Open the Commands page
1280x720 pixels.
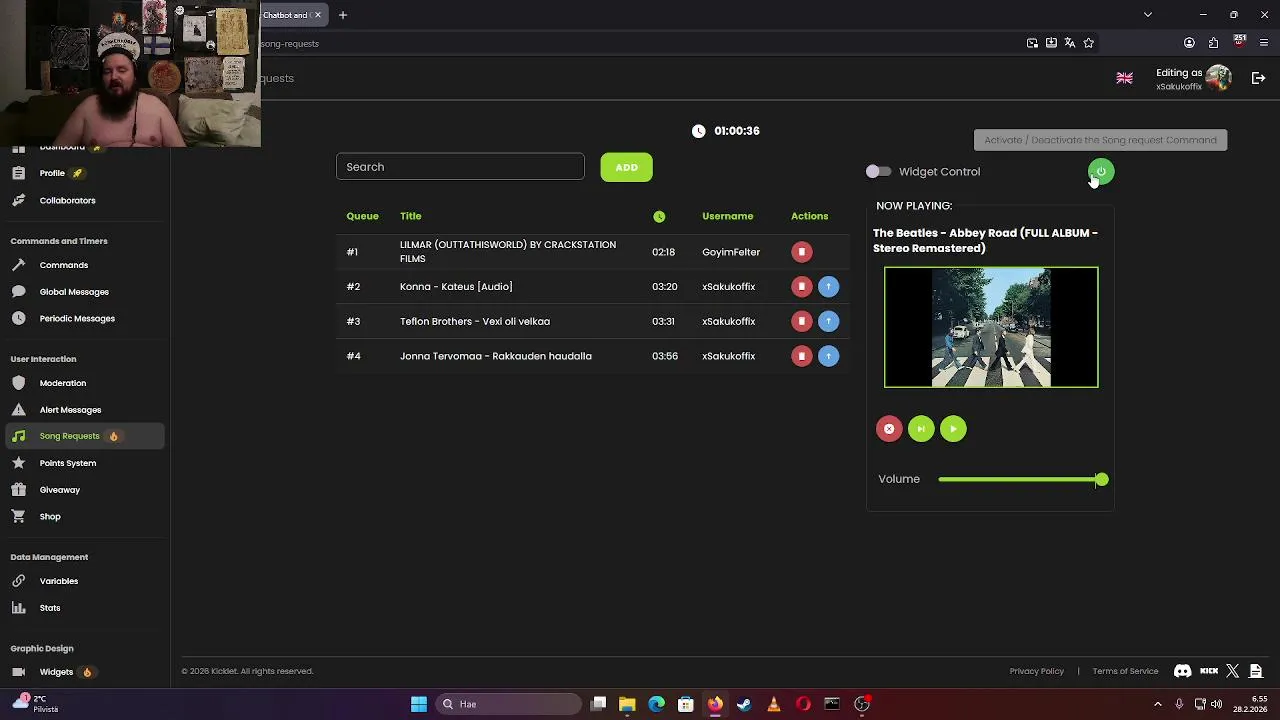coord(63,265)
